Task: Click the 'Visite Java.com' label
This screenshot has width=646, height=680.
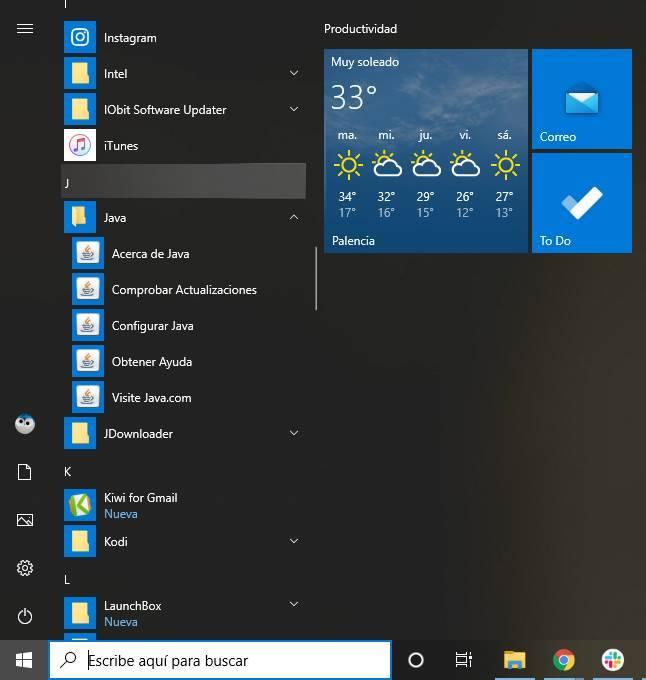Action: click(x=151, y=398)
